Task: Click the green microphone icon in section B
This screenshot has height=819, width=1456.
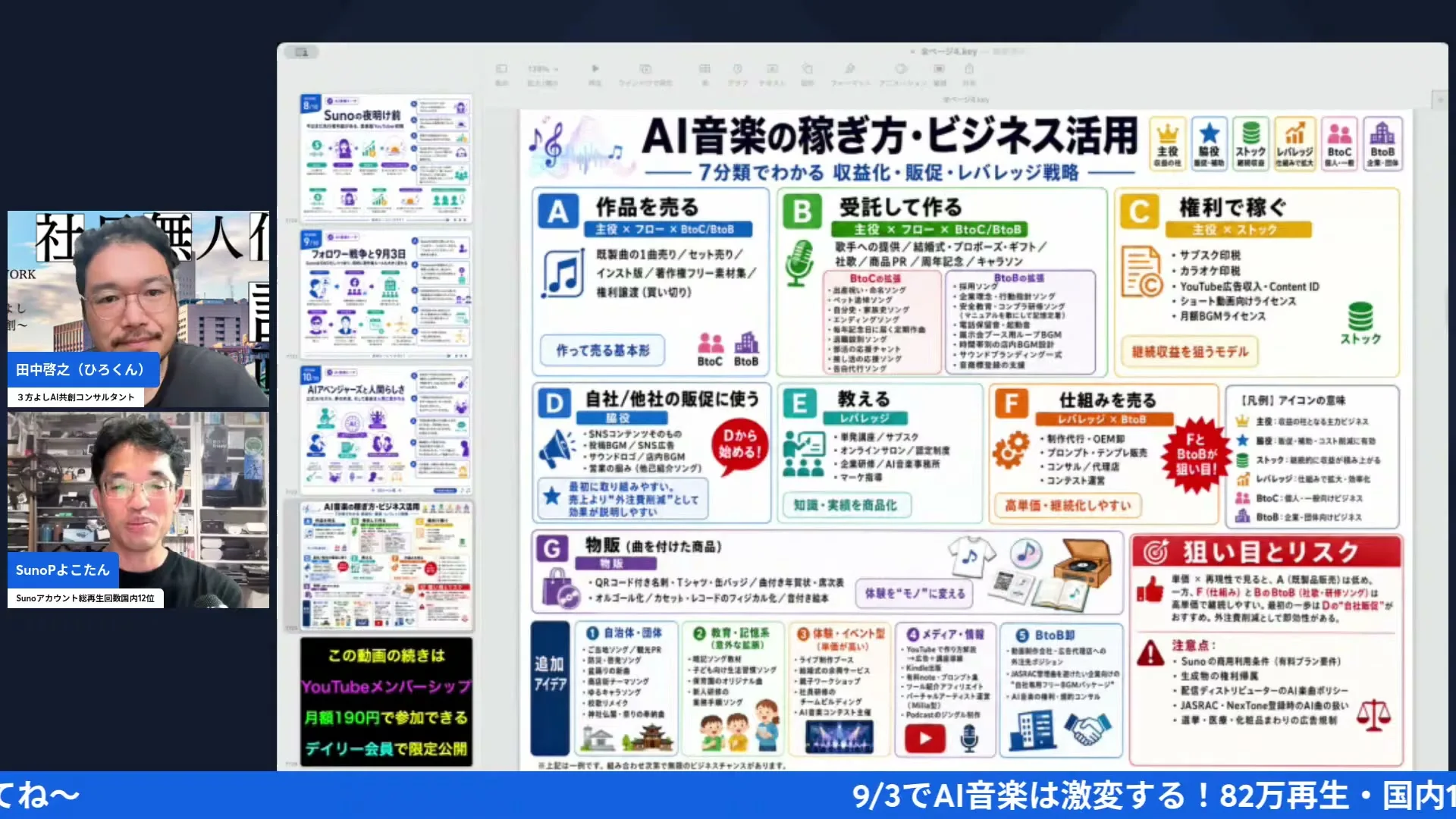Action: point(799,263)
